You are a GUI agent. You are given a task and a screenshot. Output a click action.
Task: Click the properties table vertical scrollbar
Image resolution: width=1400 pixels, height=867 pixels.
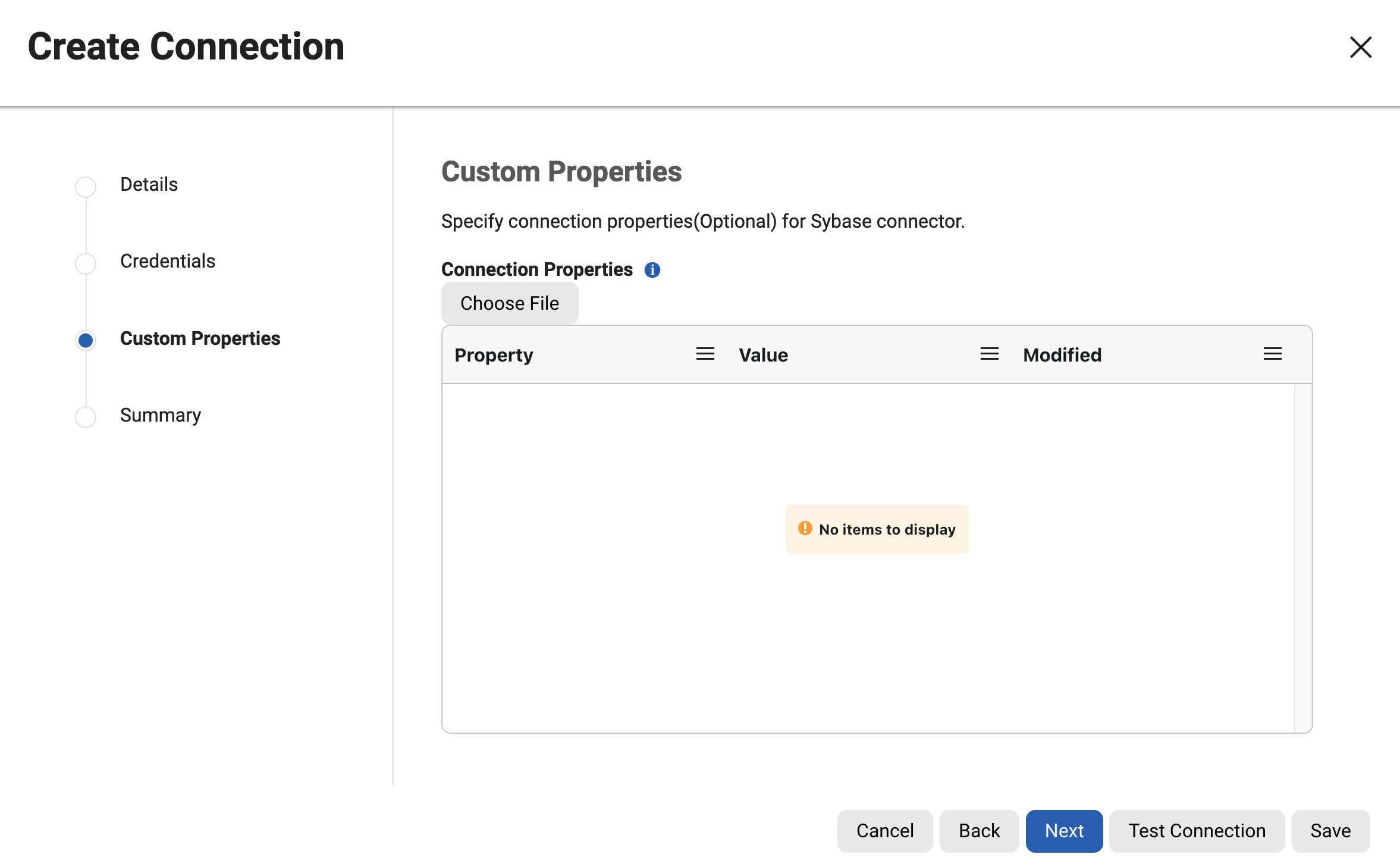pos(1302,558)
